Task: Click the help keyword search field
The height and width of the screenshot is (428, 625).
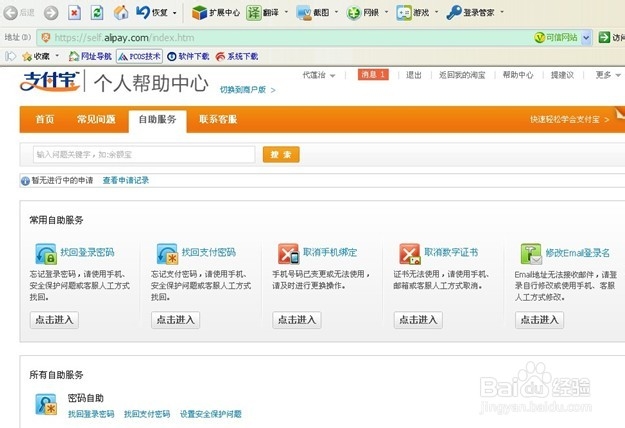Action: click(x=144, y=155)
